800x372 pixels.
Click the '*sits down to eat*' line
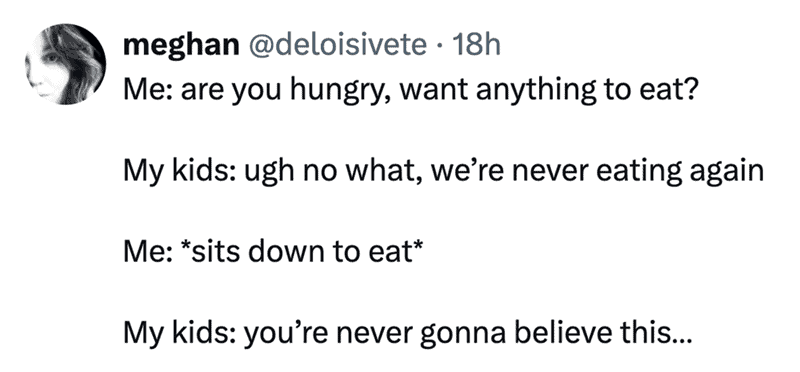click(273, 253)
